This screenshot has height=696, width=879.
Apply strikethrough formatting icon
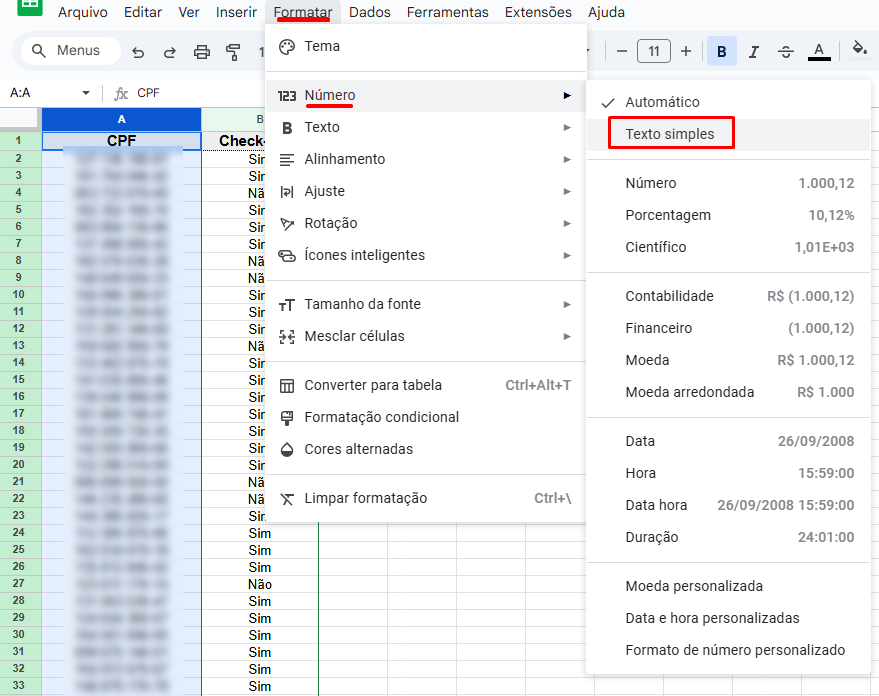[x=786, y=51]
